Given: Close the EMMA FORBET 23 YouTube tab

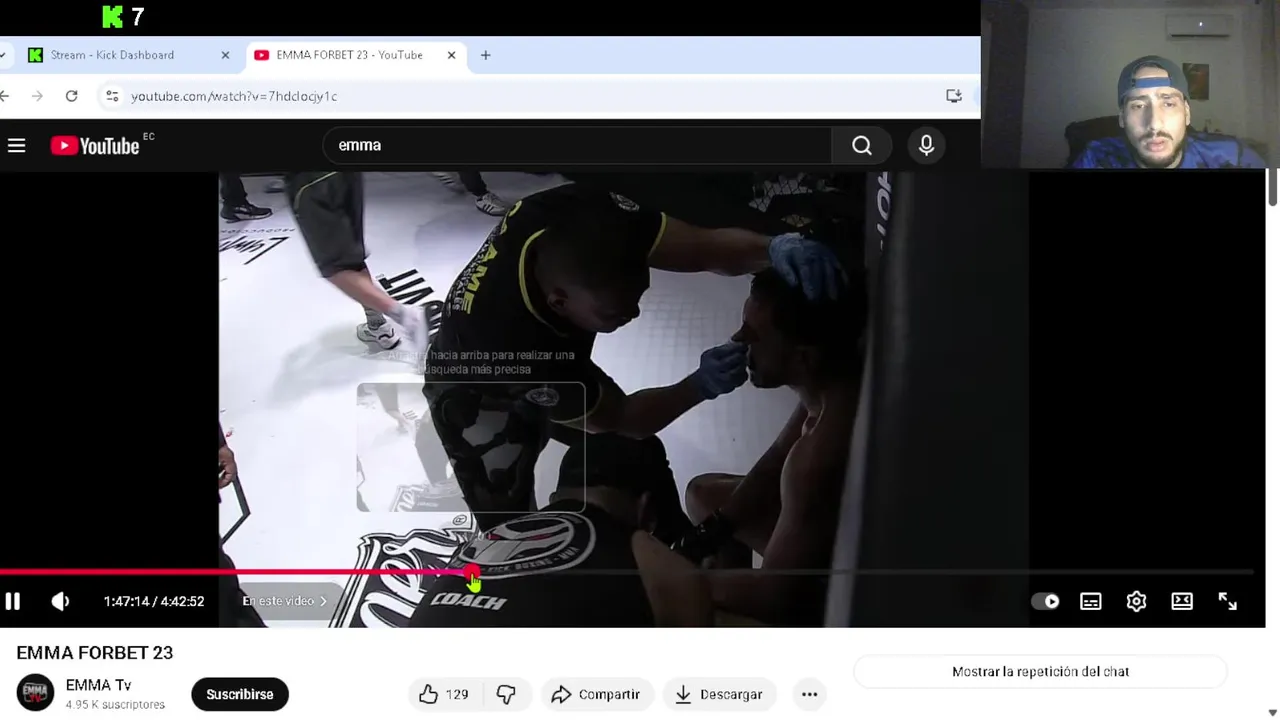Looking at the screenshot, I should [x=451, y=55].
